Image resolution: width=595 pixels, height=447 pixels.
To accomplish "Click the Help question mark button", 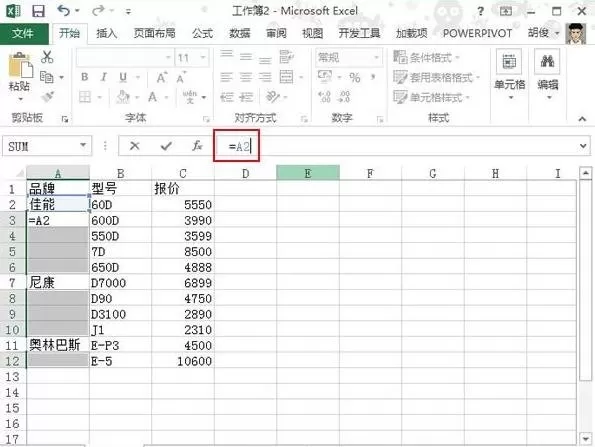I will point(481,11).
